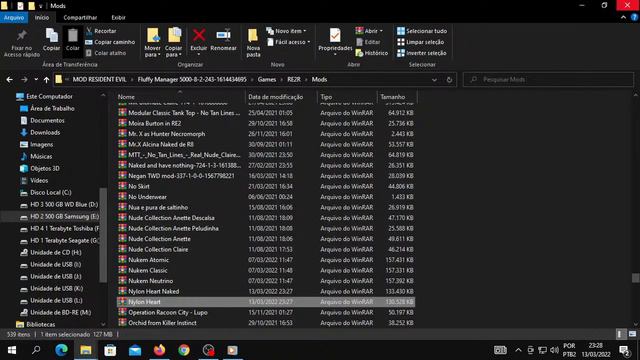Open the Arquivo menu tab

[x=14, y=18]
